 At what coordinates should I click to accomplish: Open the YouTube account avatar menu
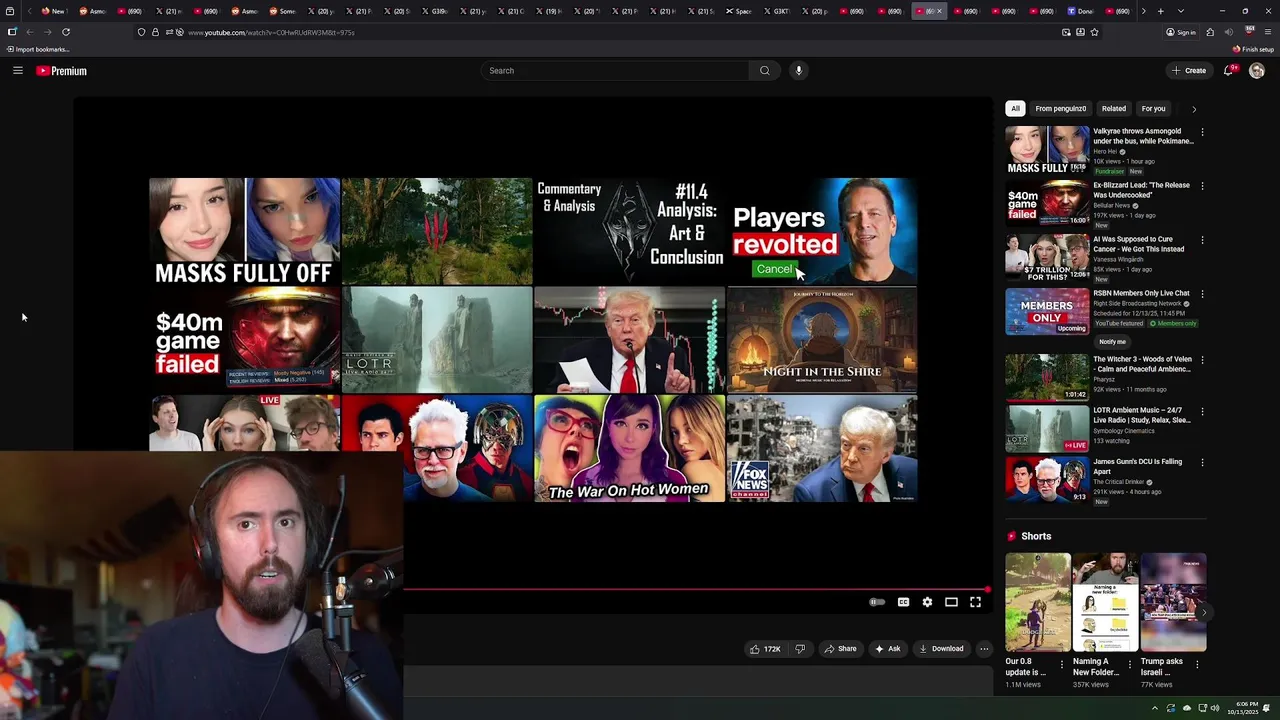tap(1257, 70)
